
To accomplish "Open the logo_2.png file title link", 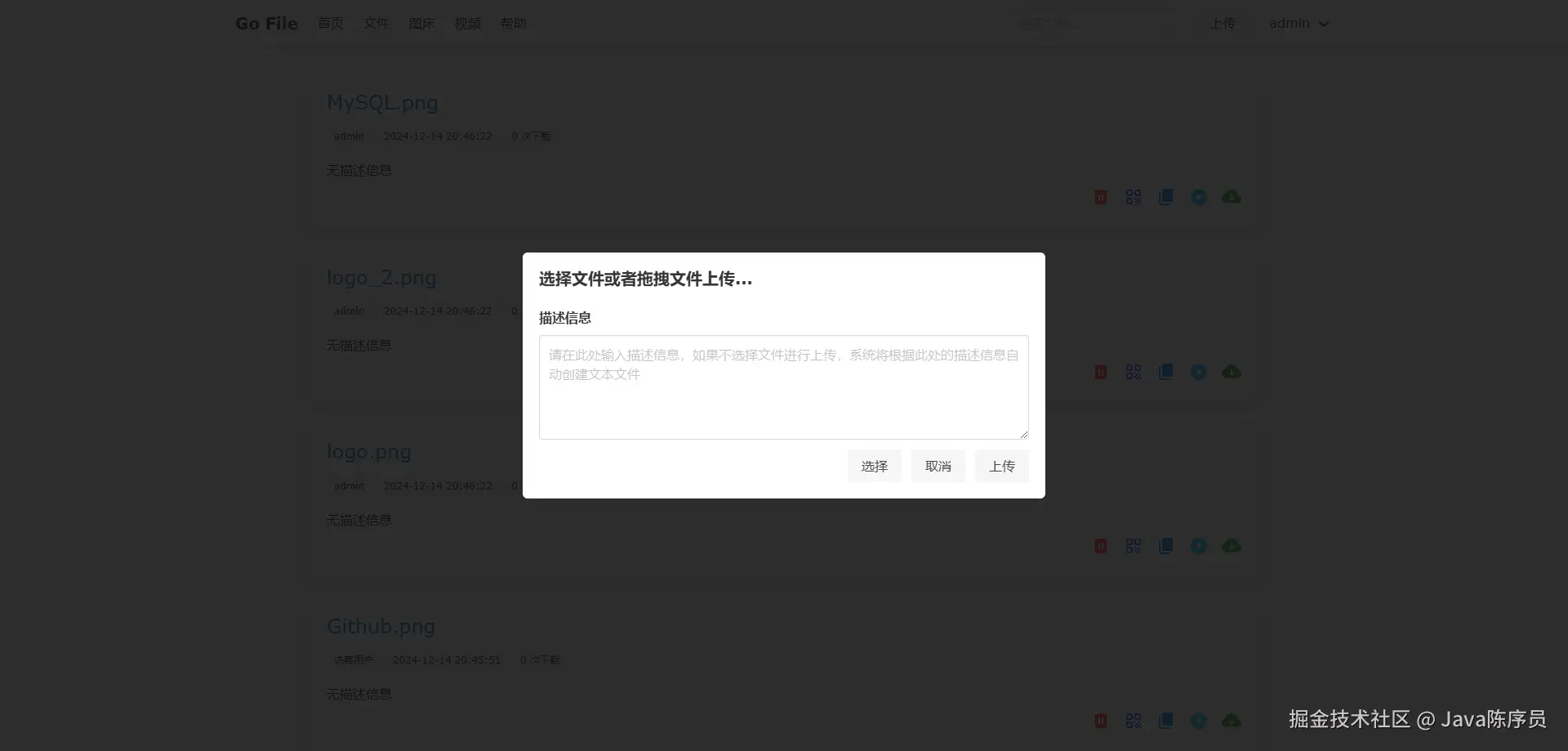I will [x=381, y=278].
